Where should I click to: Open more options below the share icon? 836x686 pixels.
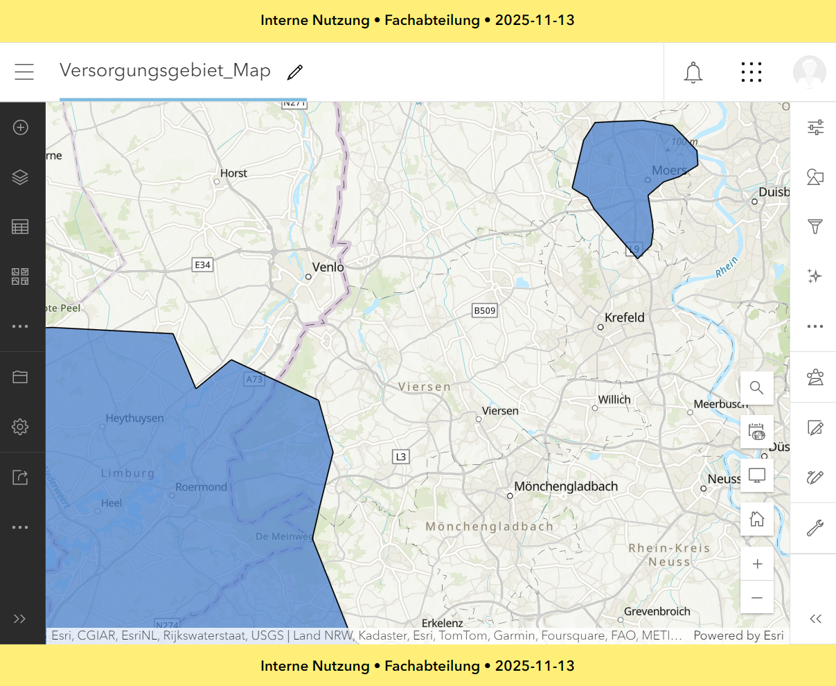(20, 527)
